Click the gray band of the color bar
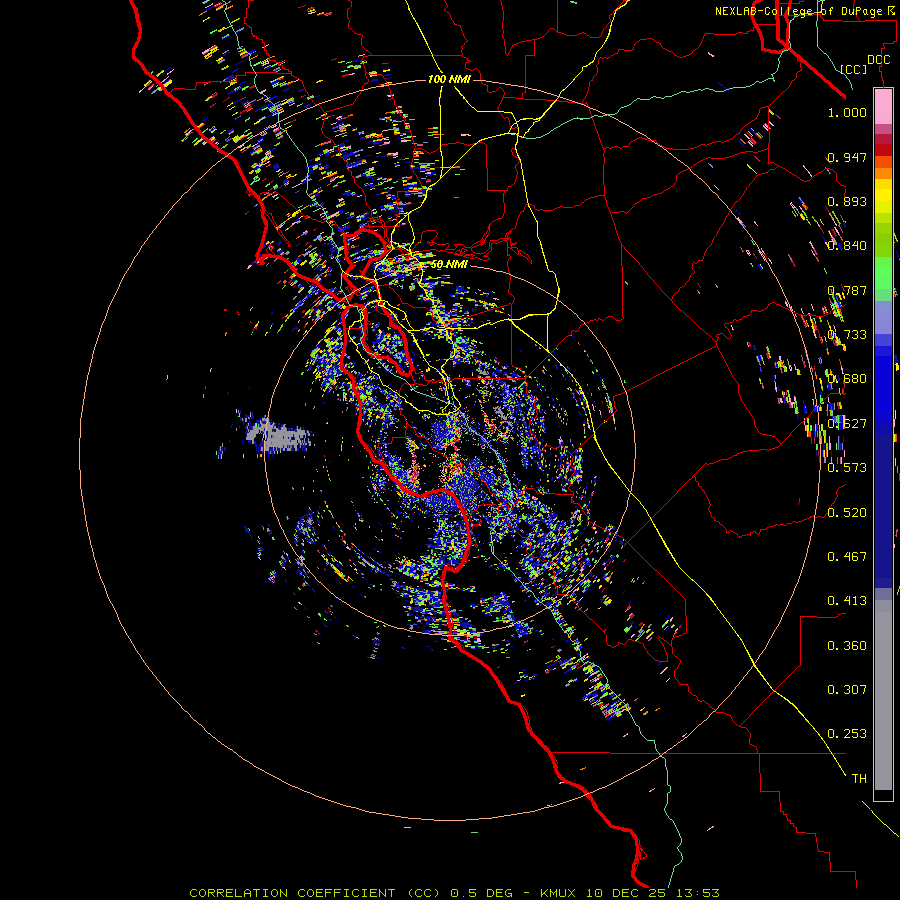 tap(883, 695)
